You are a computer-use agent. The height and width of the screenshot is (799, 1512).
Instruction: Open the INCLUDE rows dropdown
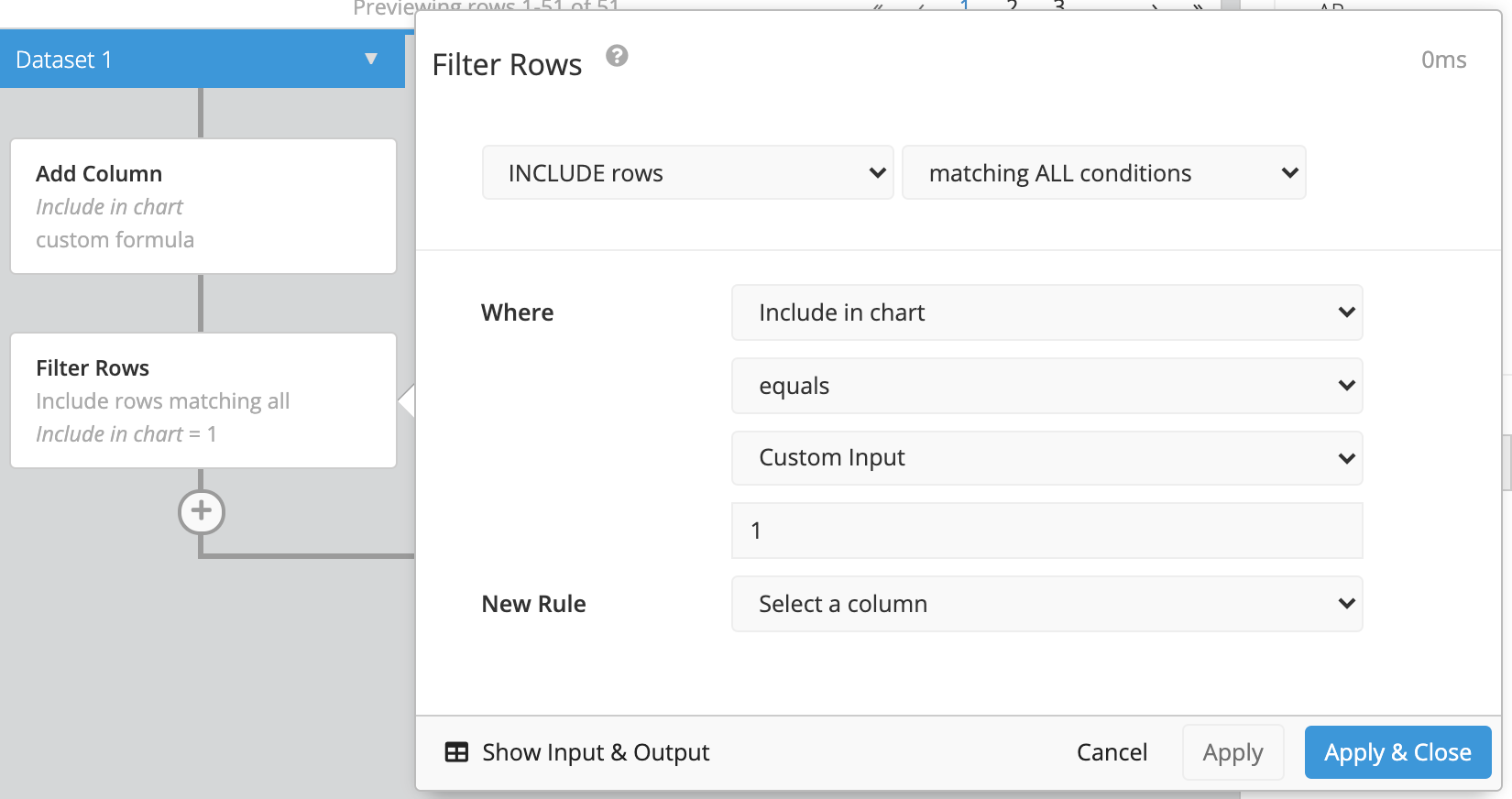[688, 172]
